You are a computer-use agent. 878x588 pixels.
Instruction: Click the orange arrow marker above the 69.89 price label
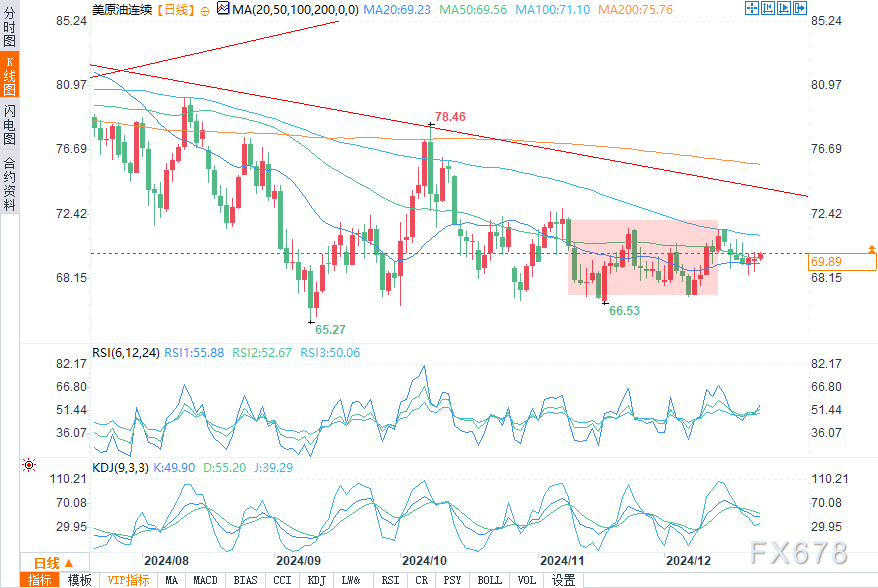pos(871,247)
